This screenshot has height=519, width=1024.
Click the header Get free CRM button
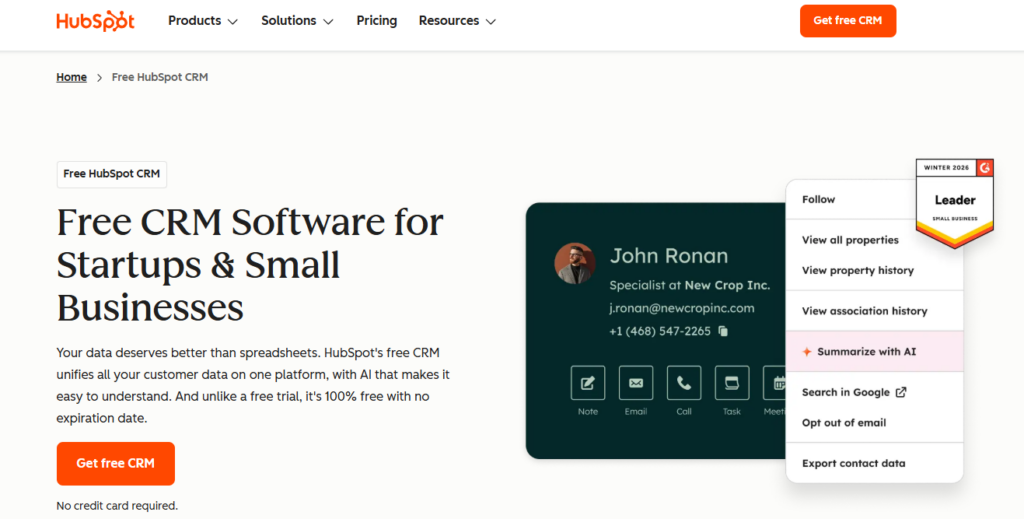pyautogui.click(x=848, y=21)
